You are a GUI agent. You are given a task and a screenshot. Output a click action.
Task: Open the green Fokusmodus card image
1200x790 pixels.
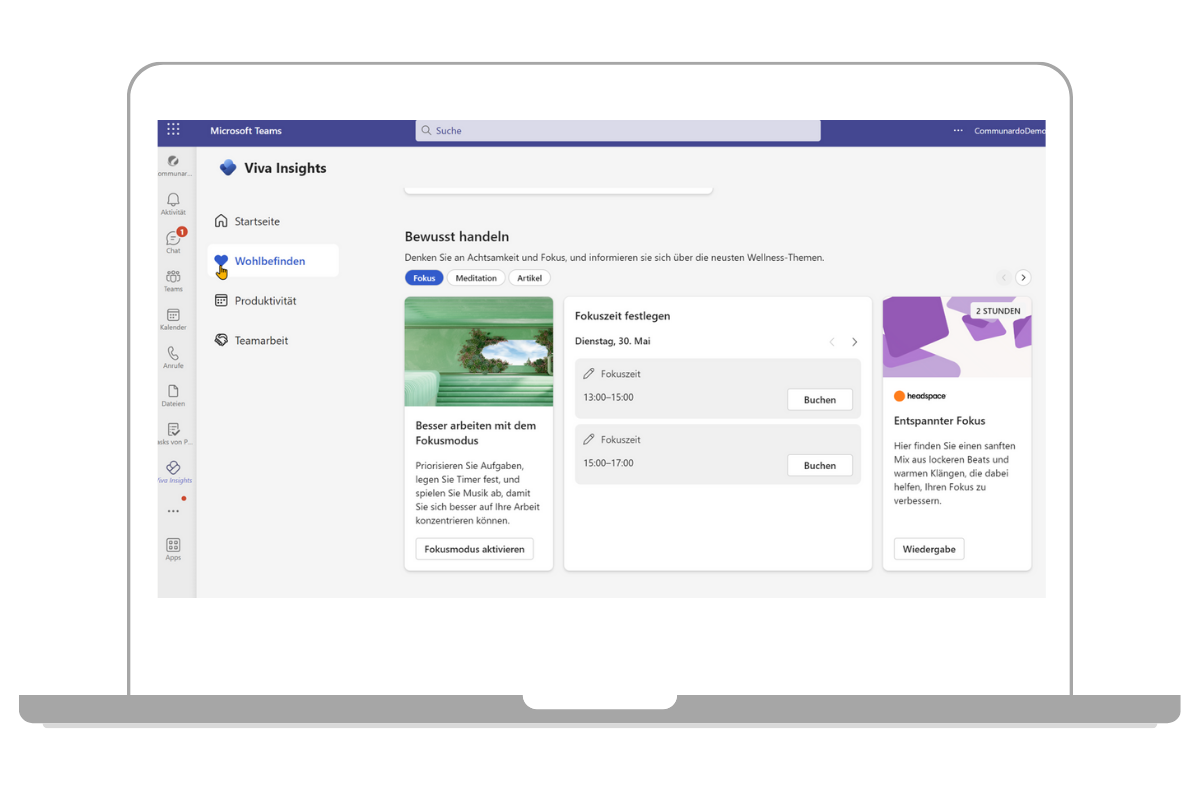pos(479,351)
